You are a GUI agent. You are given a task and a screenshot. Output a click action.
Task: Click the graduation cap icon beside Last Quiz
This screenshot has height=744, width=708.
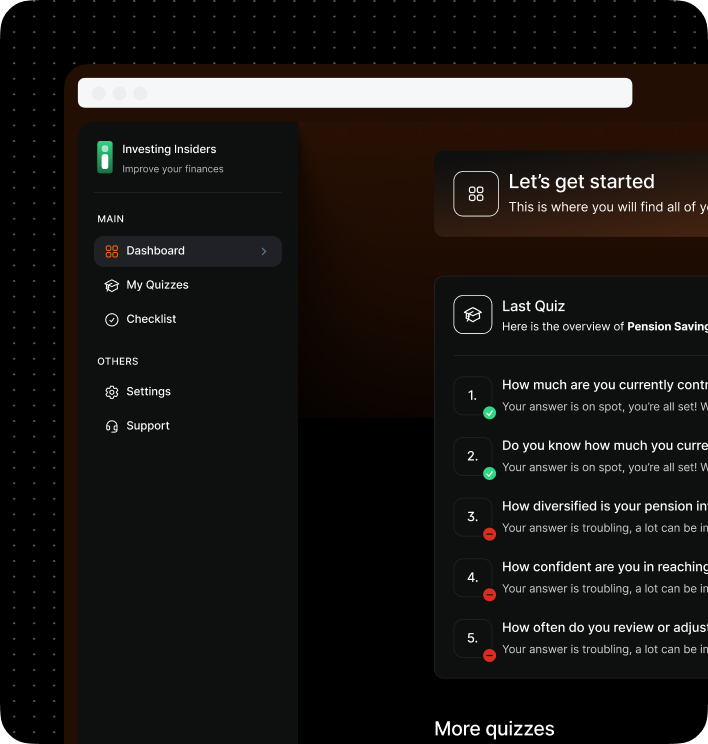473,315
